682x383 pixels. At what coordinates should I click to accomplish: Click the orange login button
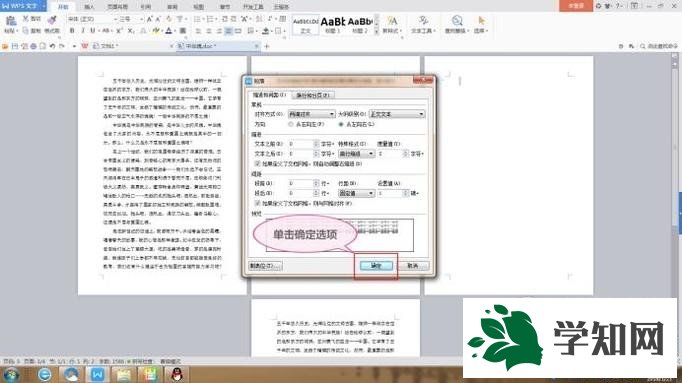pyautogui.click(x=575, y=5)
